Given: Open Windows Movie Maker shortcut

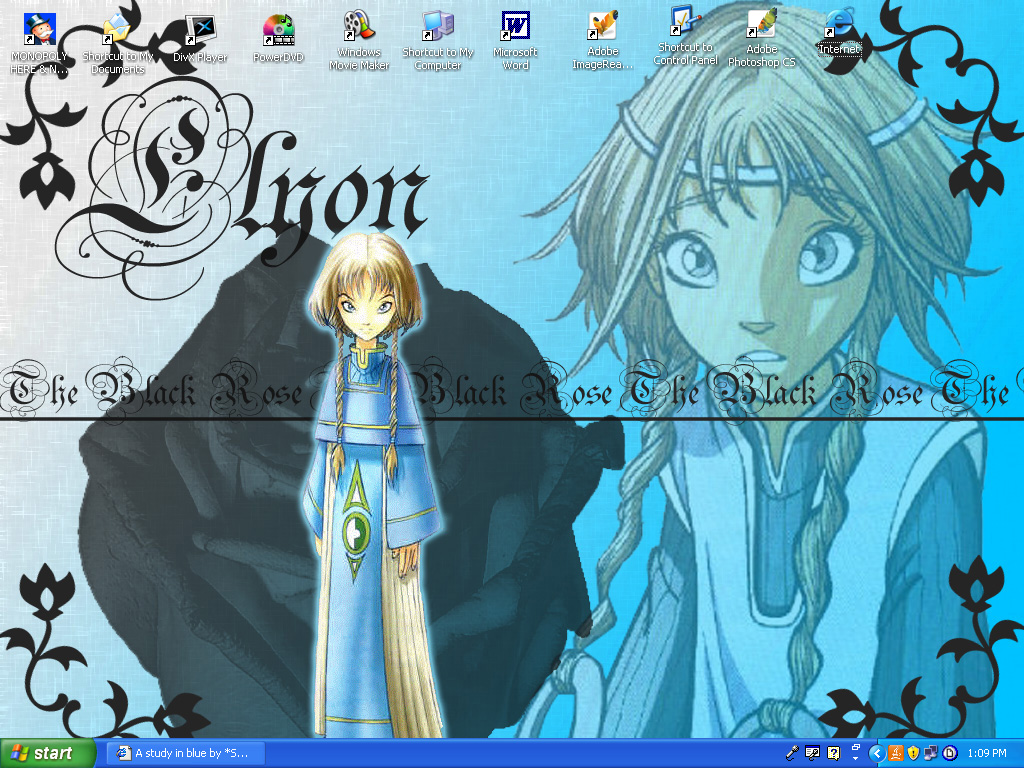Looking at the screenshot, I should pyautogui.click(x=359, y=40).
